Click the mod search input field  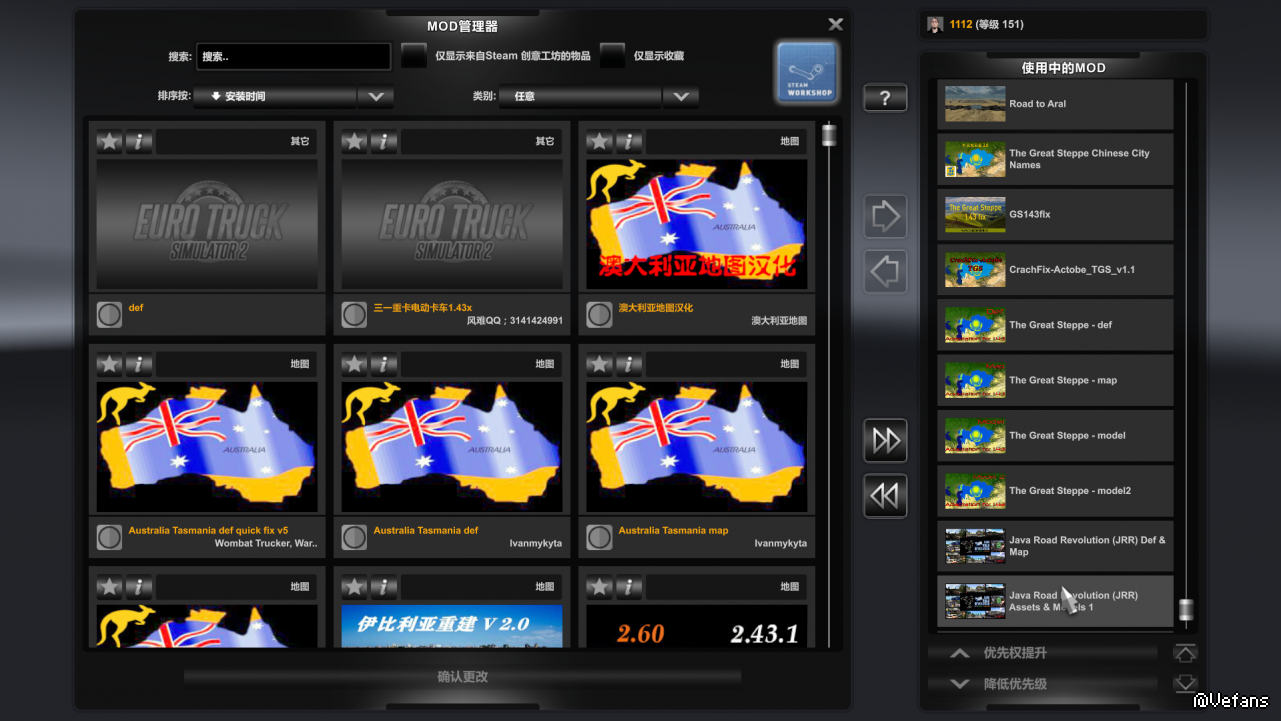tap(293, 57)
